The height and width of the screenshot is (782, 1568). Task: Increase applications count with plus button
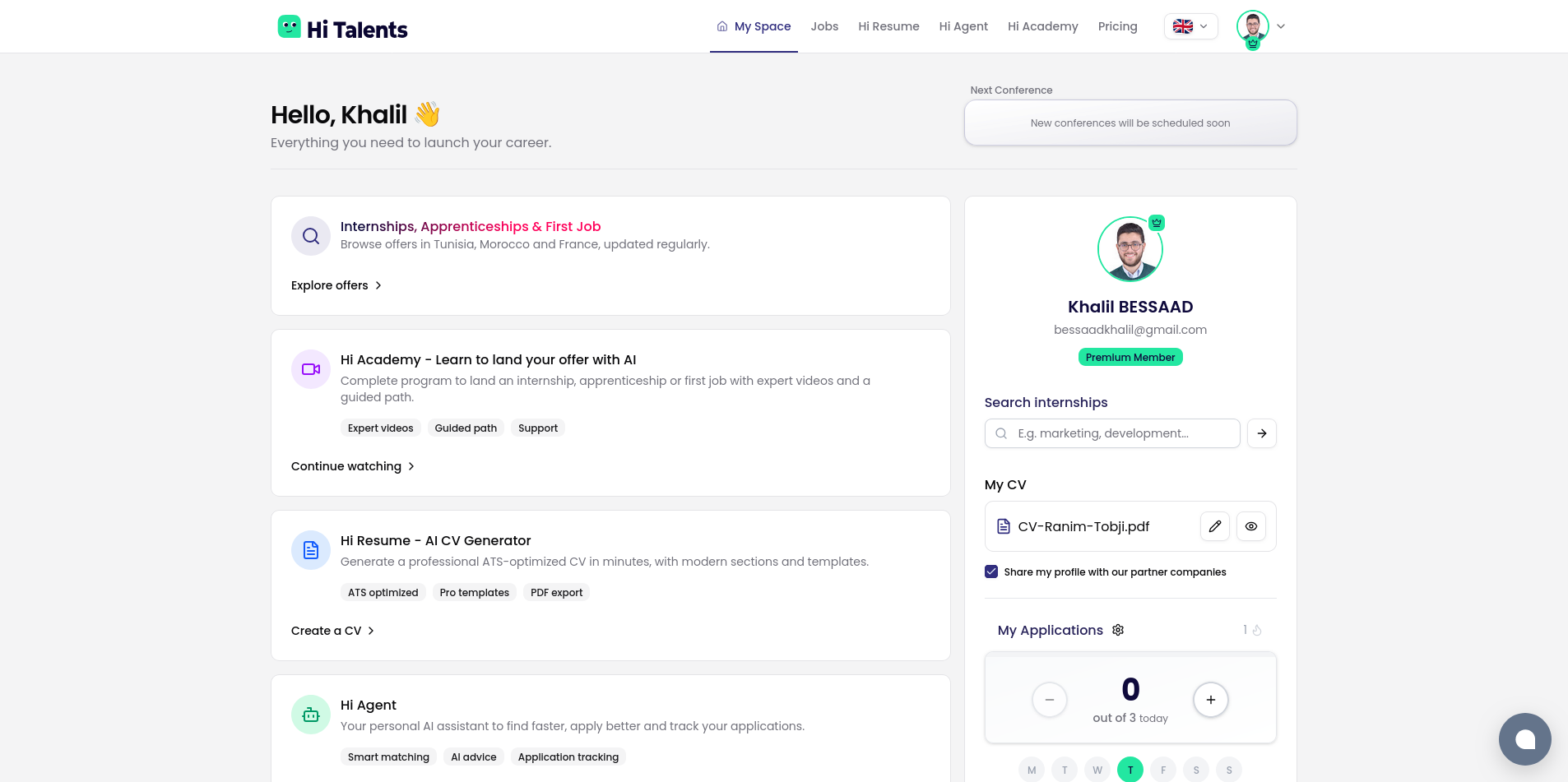tap(1210, 700)
